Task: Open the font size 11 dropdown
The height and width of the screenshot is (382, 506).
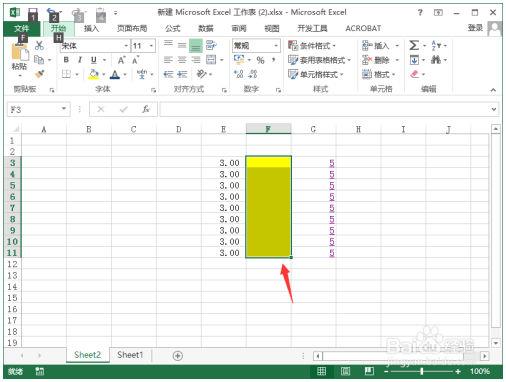Action: click(x=151, y=46)
